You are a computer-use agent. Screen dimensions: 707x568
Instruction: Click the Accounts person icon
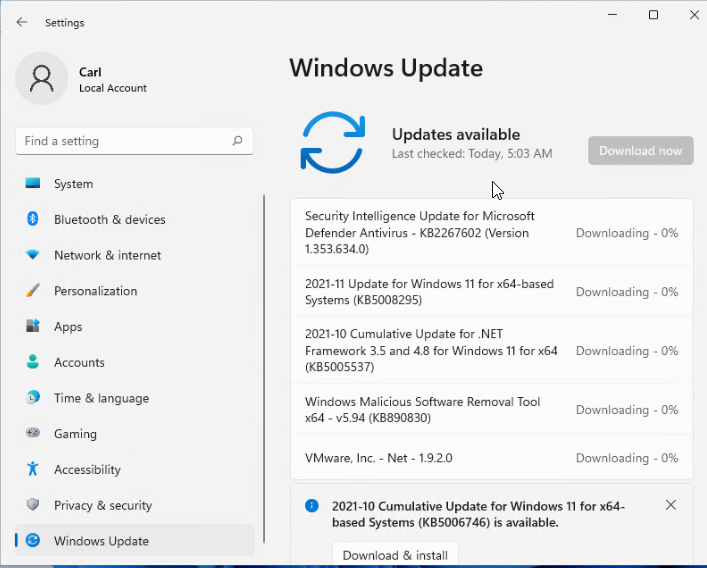point(32,362)
